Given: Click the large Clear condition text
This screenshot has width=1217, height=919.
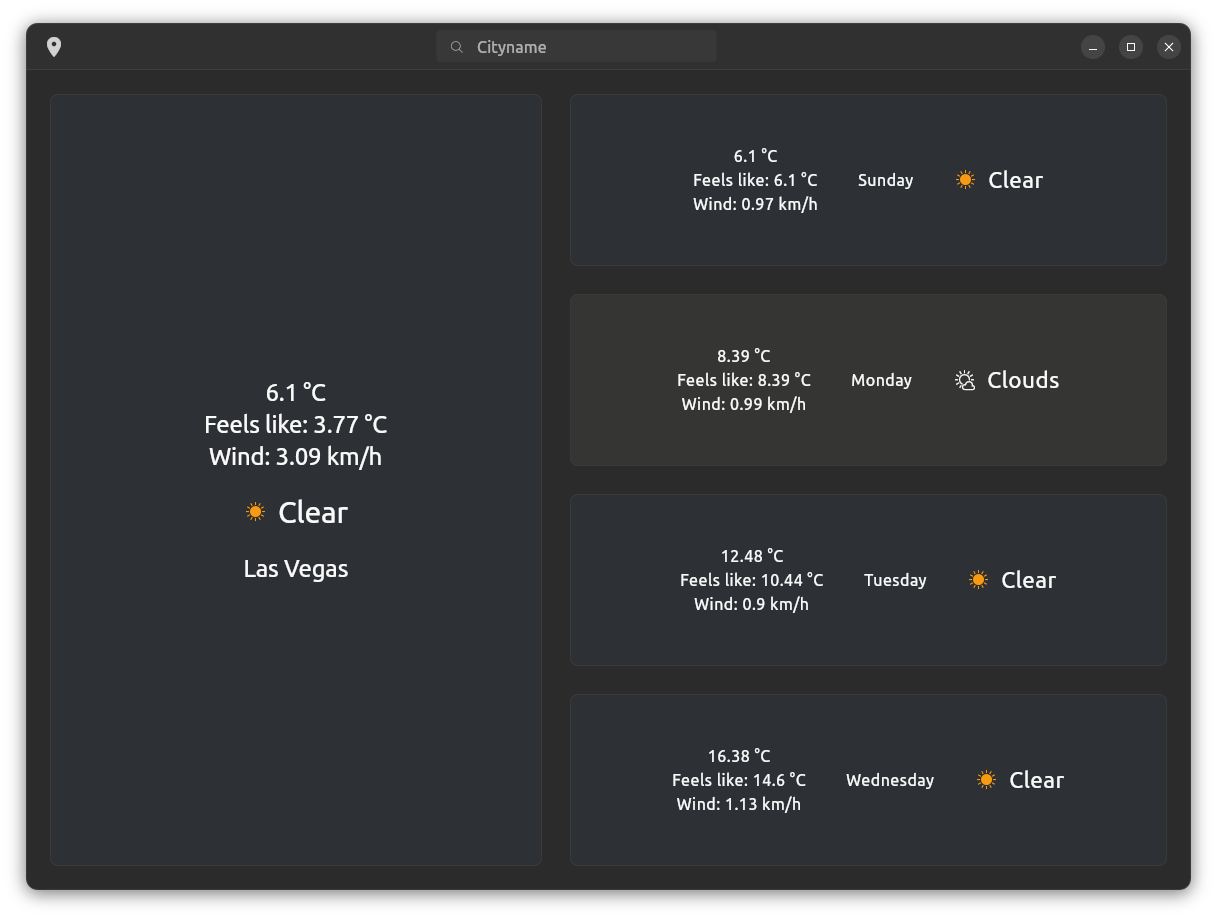Looking at the screenshot, I should (313, 512).
